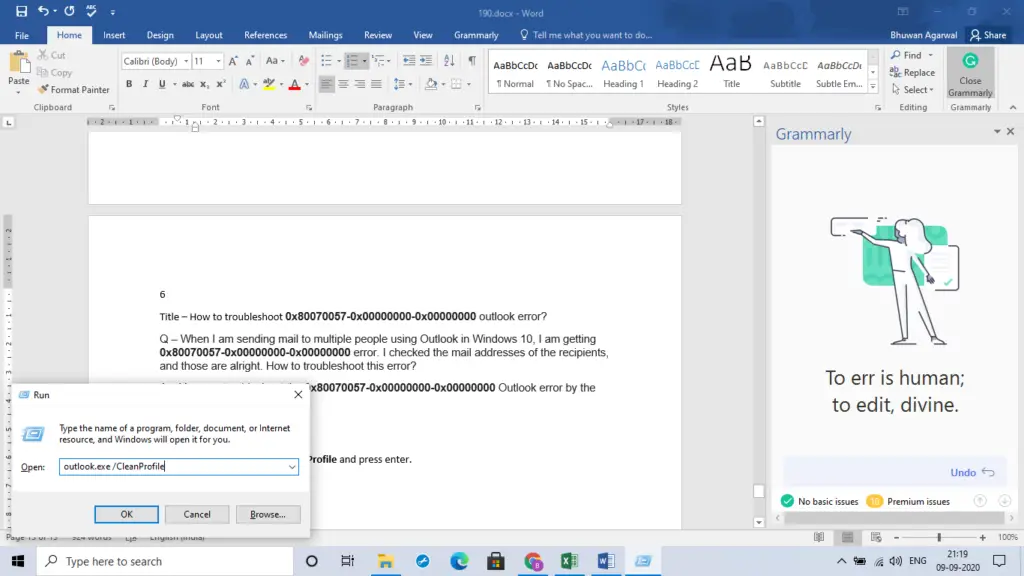Click Clear All Formatting icon
This screenshot has height=576, width=1024.
[304, 61]
